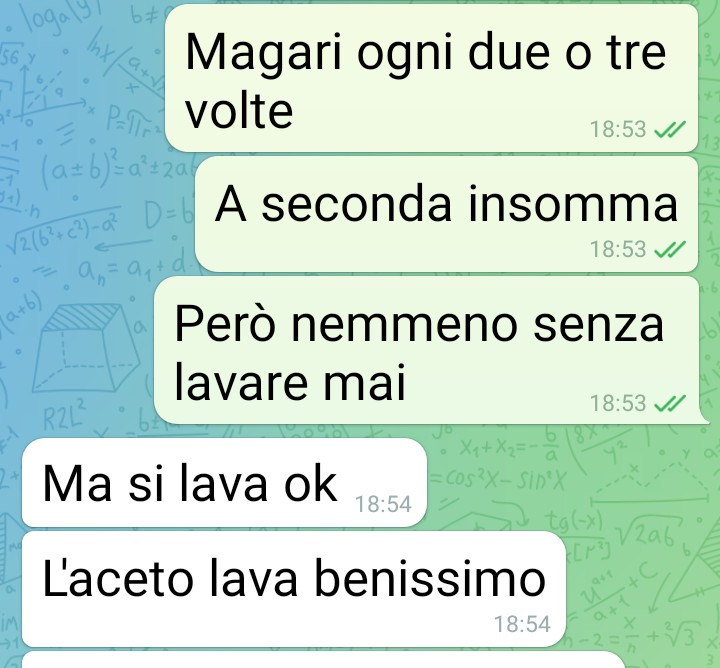This screenshot has width=720, height=668.
Task: Tap the 'Magari ogni due o tre volte' message
Action: tap(431, 78)
